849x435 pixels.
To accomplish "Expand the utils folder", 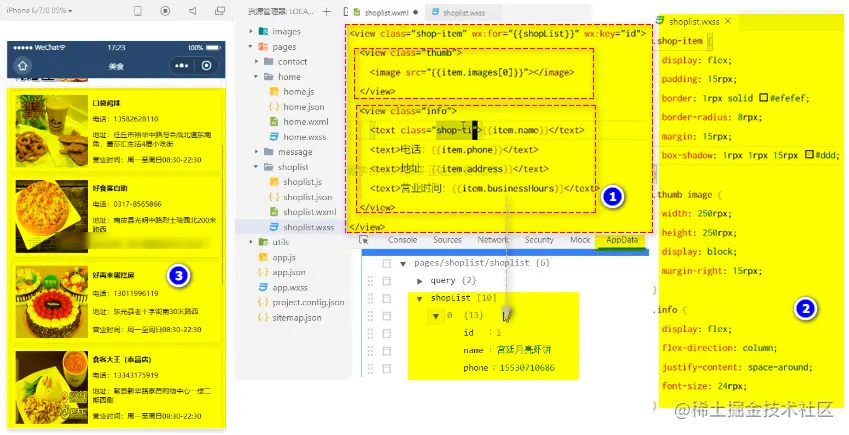I will click(x=251, y=242).
